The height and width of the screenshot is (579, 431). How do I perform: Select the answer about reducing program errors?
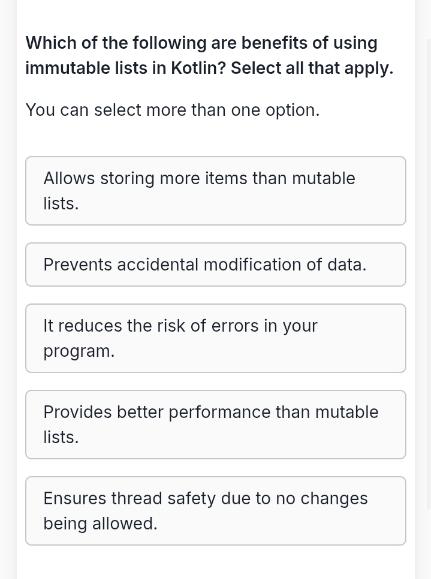(x=215, y=338)
